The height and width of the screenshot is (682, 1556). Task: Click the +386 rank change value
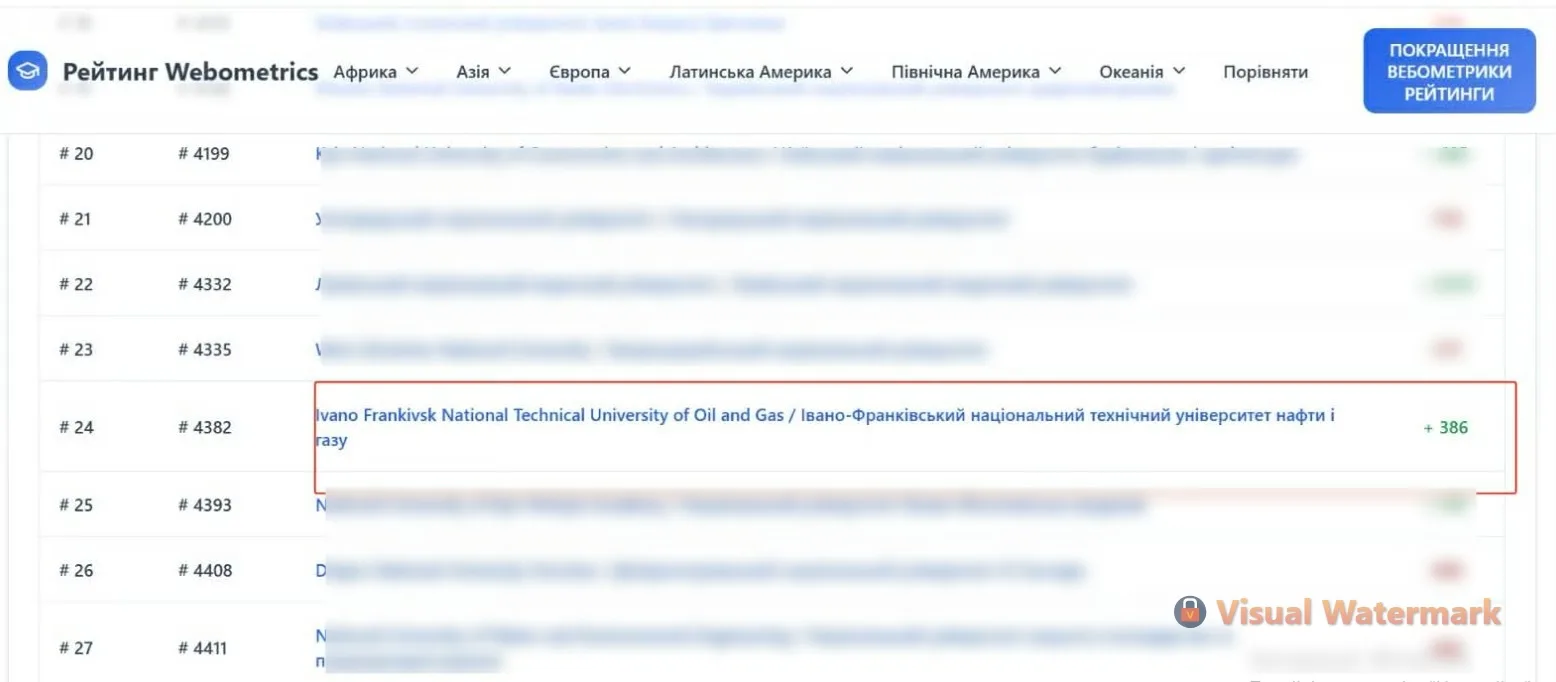point(1446,428)
